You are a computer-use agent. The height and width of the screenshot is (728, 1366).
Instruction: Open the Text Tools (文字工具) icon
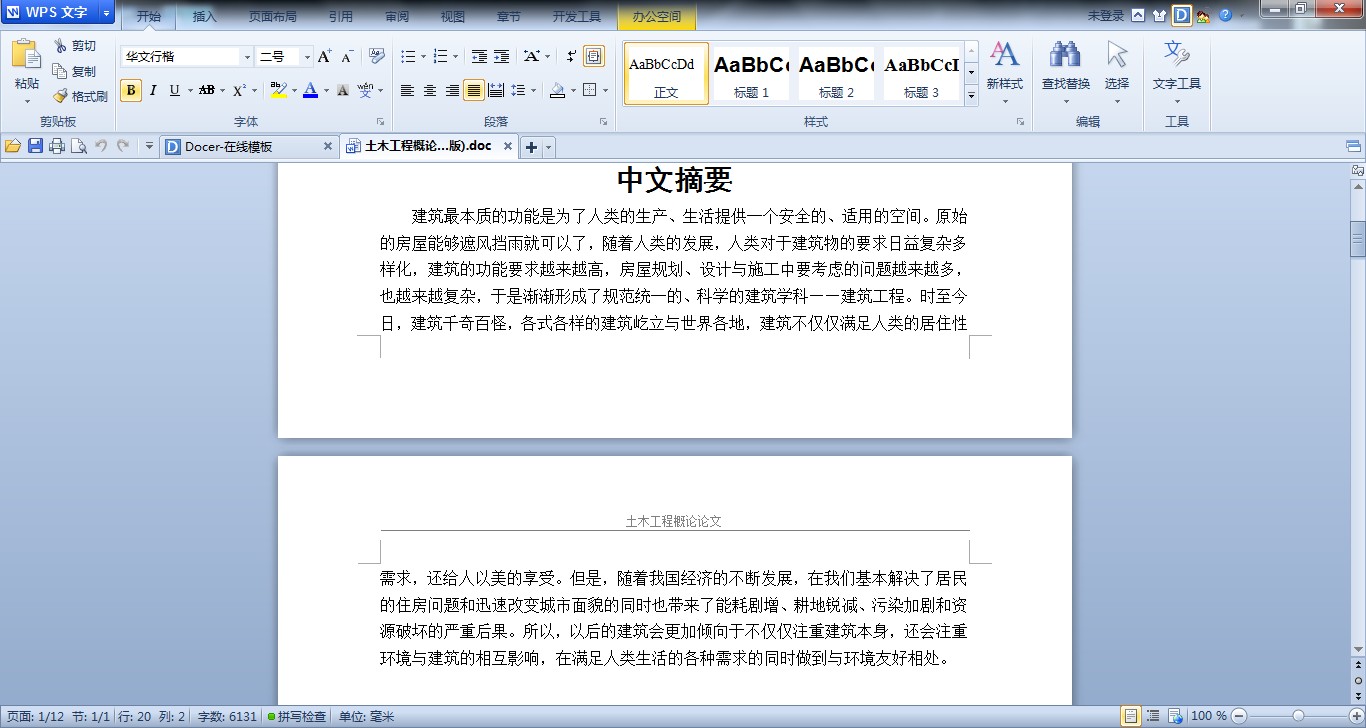pyautogui.click(x=1176, y=54)
